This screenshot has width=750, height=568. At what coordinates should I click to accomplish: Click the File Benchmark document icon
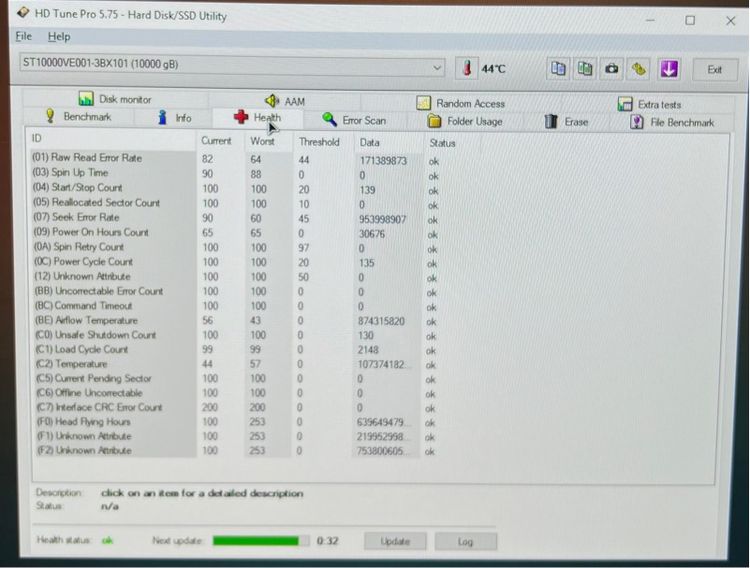[636, 123]
